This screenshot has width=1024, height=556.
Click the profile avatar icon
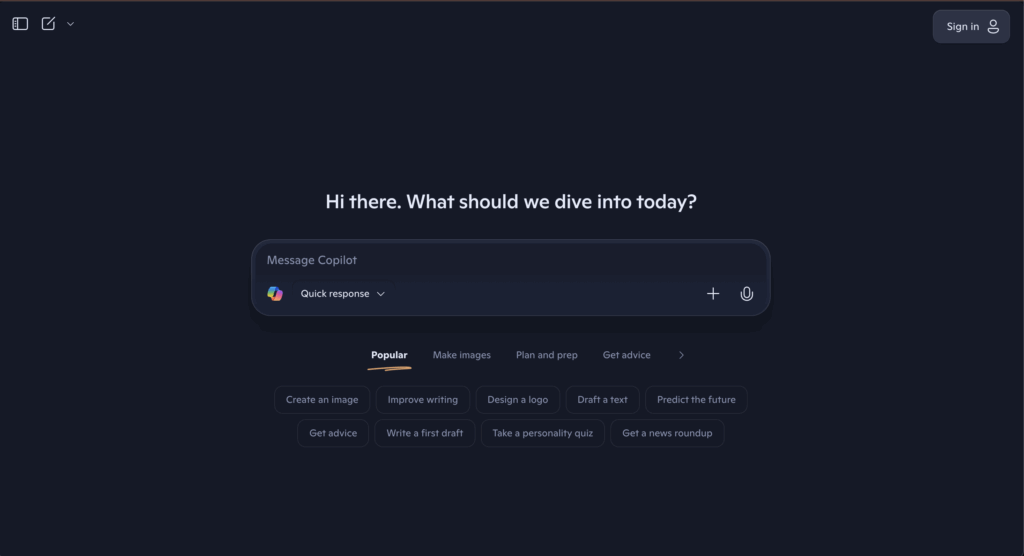point(993,27)
